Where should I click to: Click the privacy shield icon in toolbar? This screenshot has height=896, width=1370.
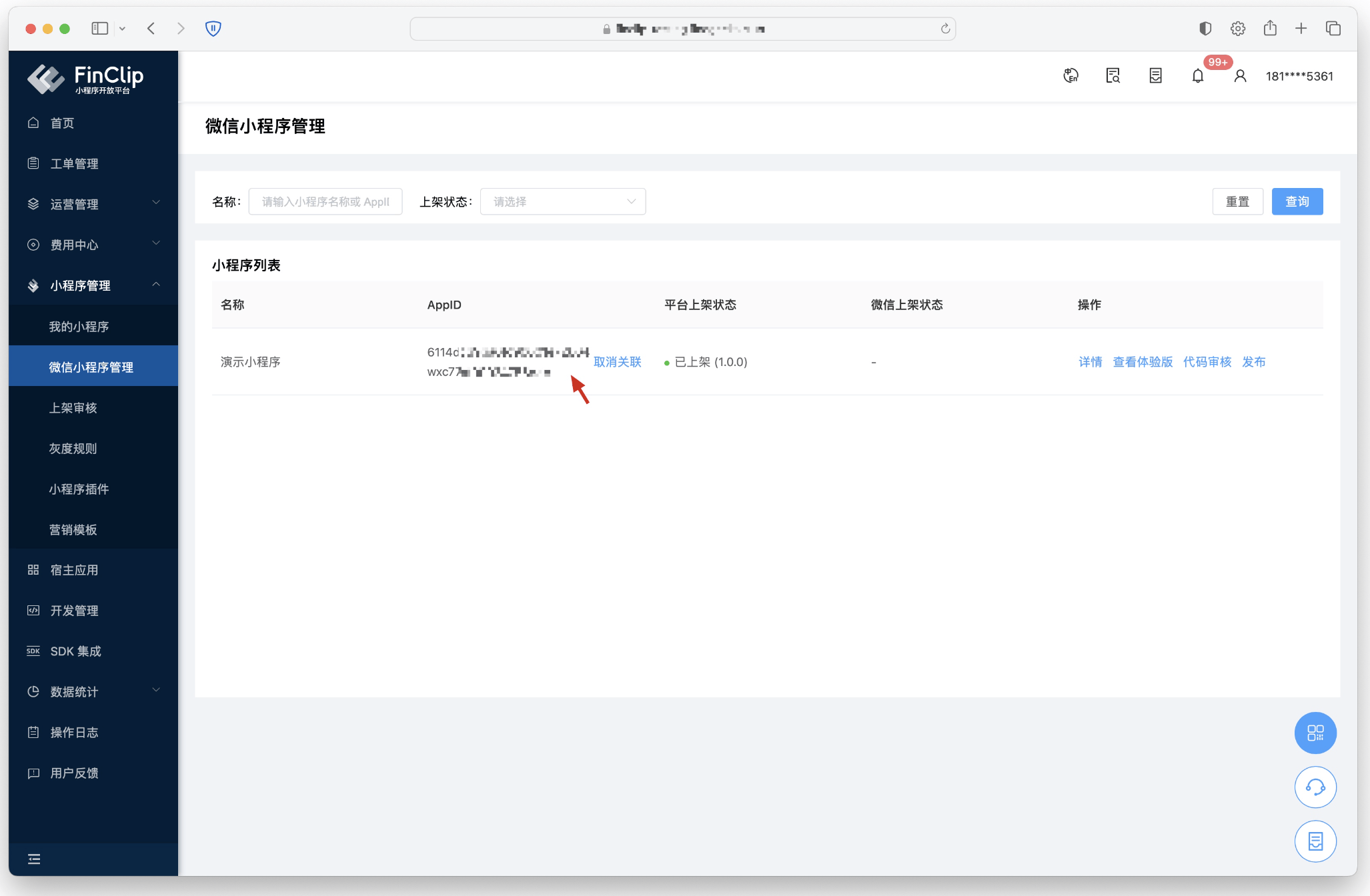tap(213, 28)
